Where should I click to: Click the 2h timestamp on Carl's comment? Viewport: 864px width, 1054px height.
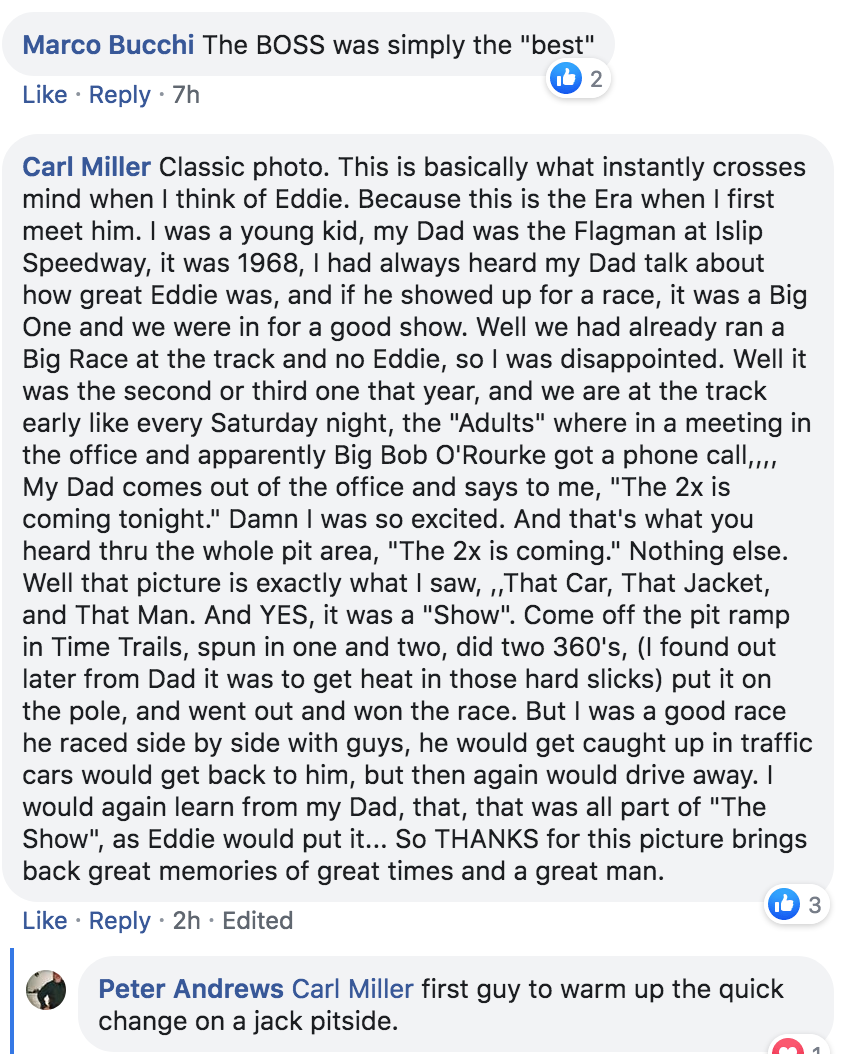[186, 920]
